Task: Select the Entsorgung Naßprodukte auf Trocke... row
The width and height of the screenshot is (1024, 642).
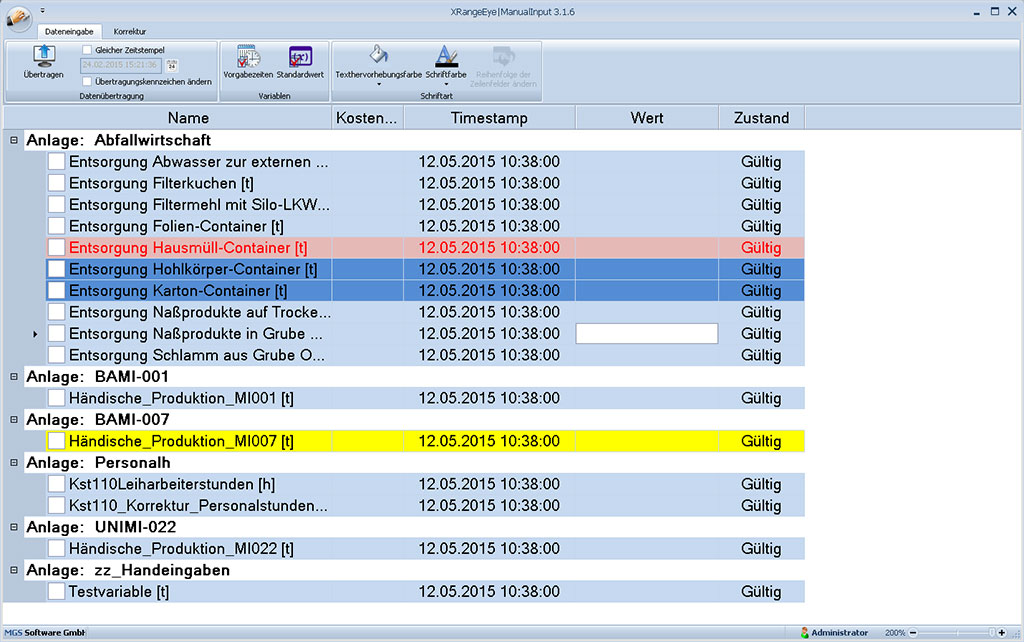Action: click(426, 312)
